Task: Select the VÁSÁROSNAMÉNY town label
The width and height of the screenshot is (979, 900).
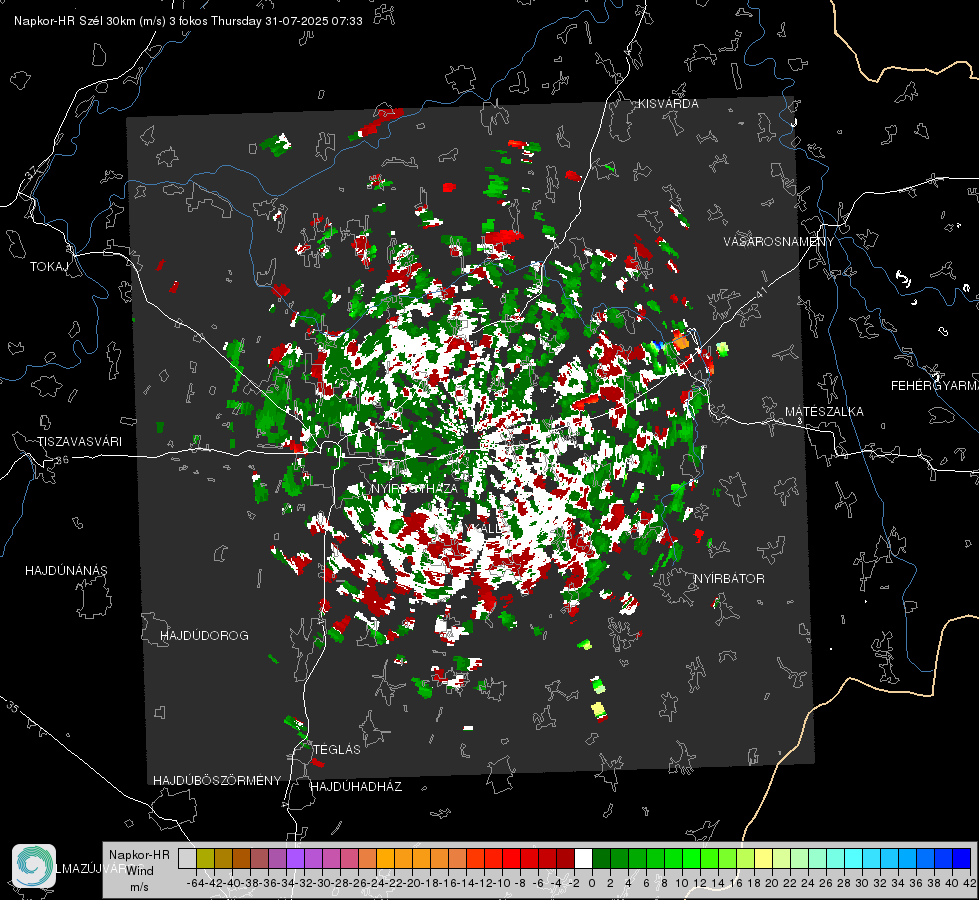Action: tap(779, 242)
